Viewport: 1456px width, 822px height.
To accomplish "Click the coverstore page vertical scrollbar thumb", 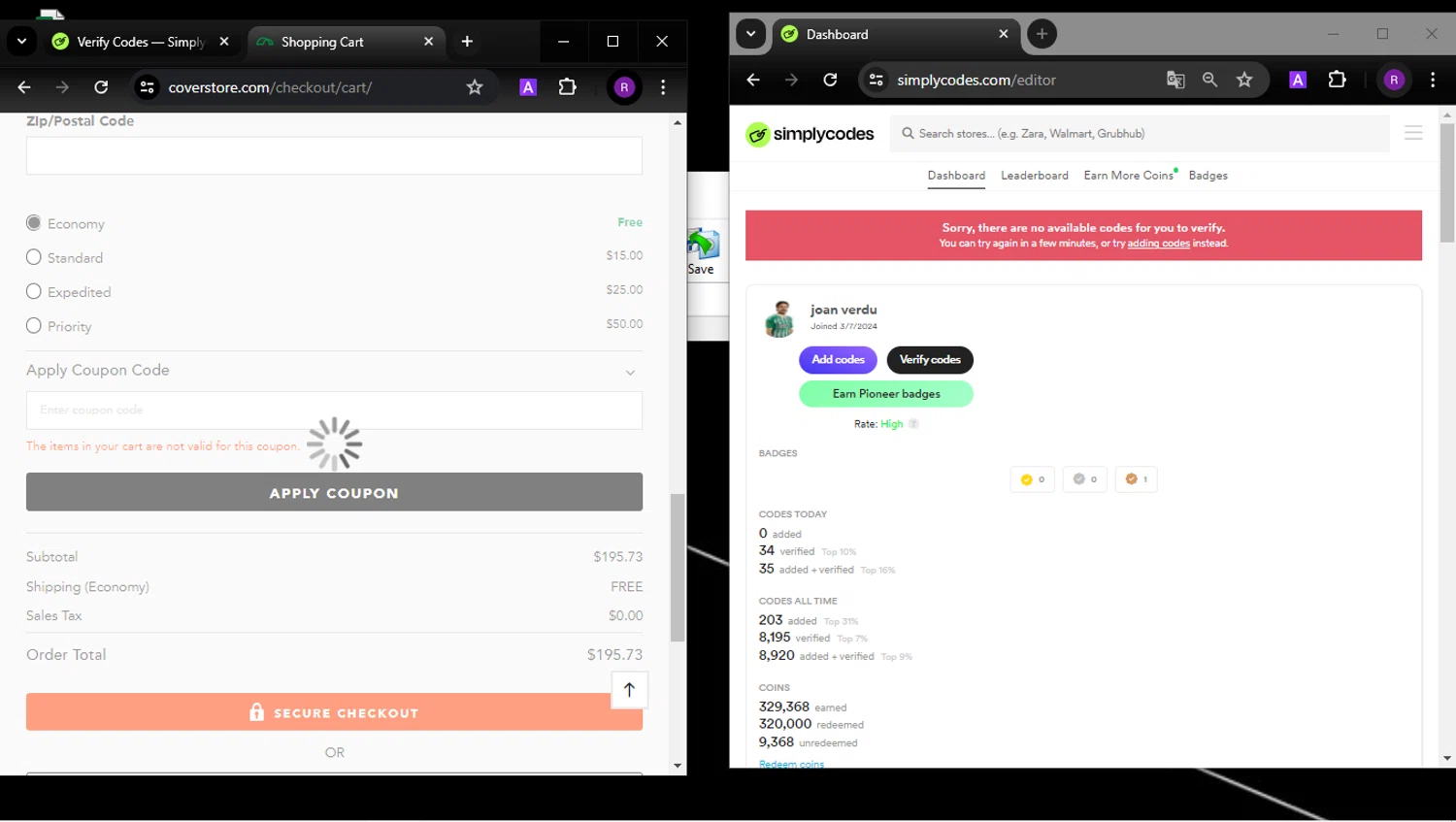I will click(x=678, y=568).
